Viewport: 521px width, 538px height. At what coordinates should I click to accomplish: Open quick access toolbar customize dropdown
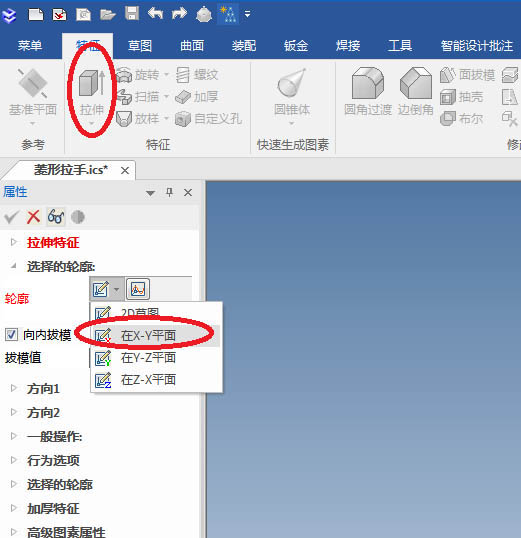(x=247, y=14)
